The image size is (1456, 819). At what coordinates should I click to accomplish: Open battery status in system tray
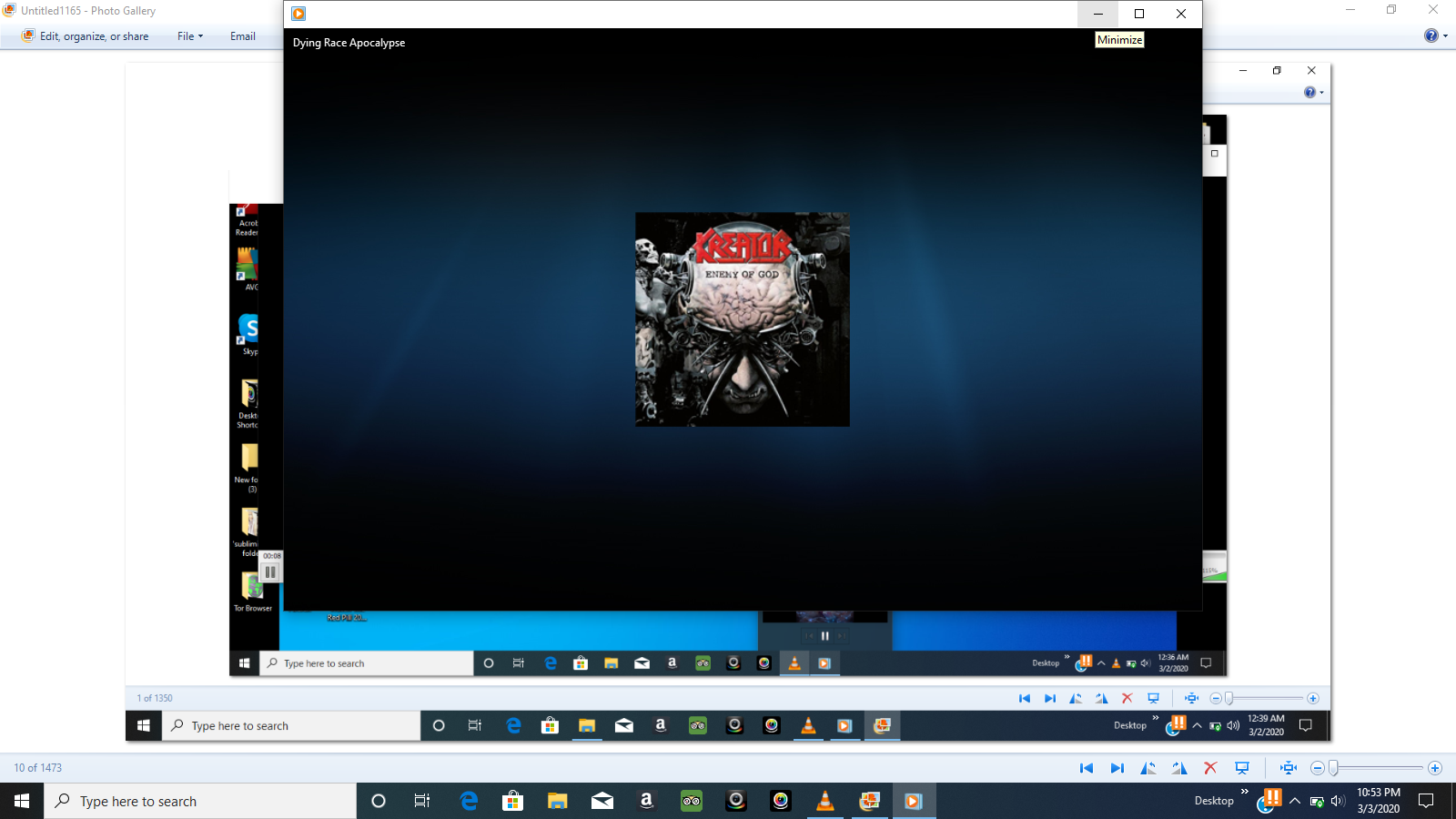coord(1317,802)
